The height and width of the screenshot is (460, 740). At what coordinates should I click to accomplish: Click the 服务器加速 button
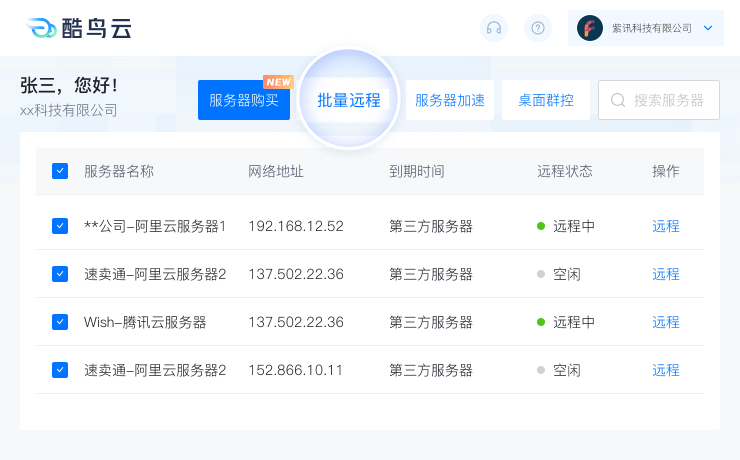450,100
